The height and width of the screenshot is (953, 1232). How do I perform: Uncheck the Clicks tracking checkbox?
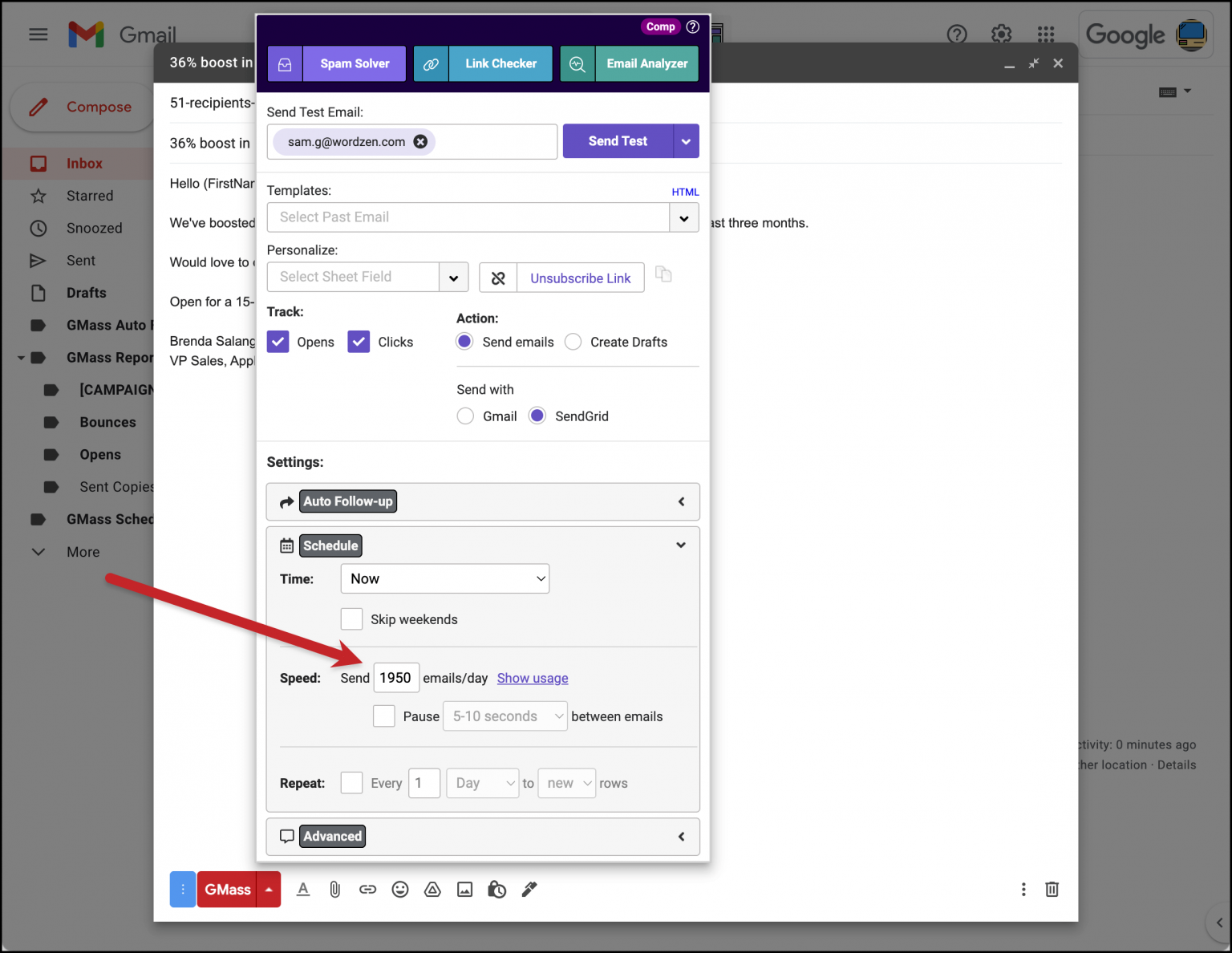[359, 341]
